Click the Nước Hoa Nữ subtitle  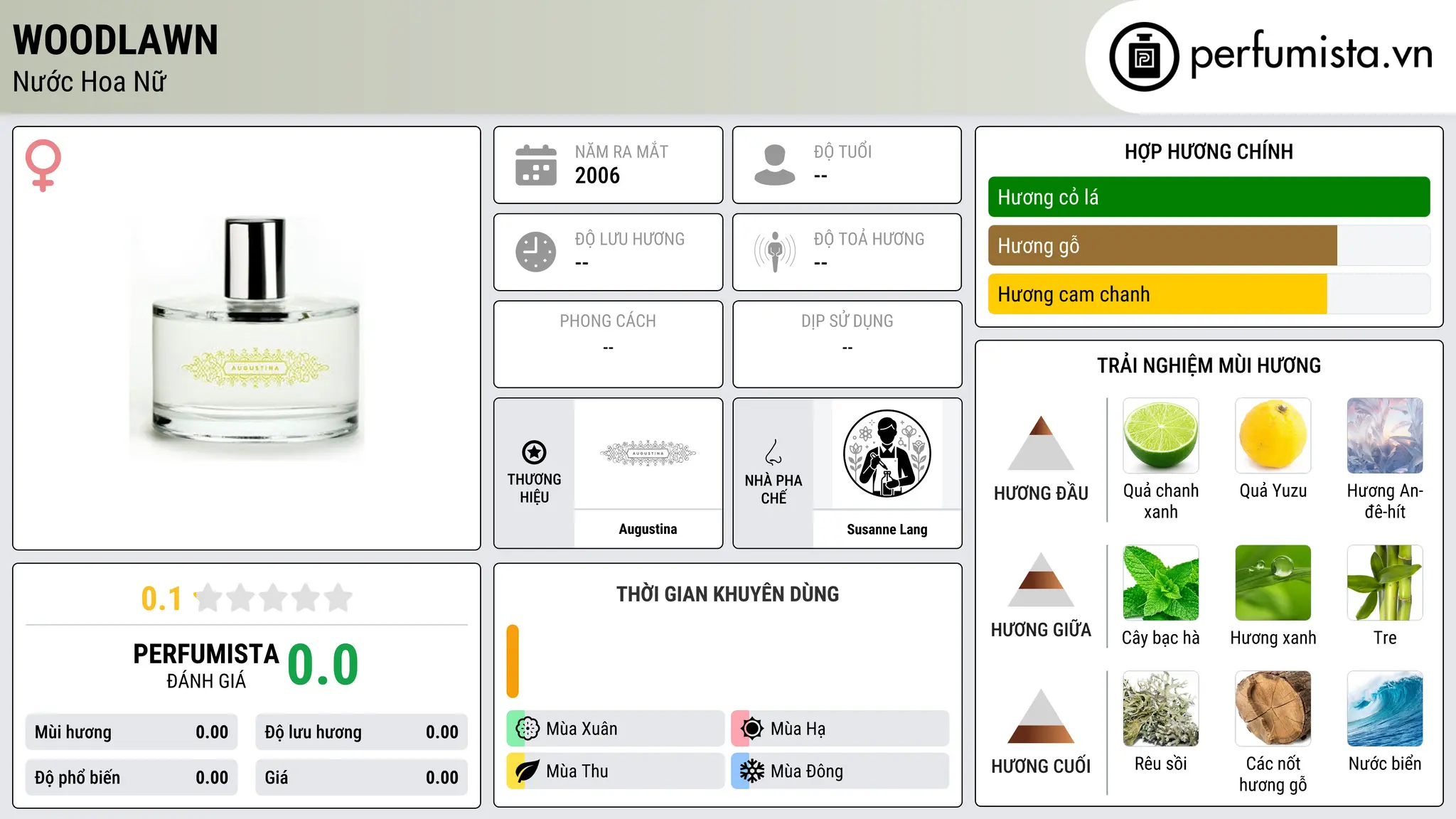[x=90, y=82]
